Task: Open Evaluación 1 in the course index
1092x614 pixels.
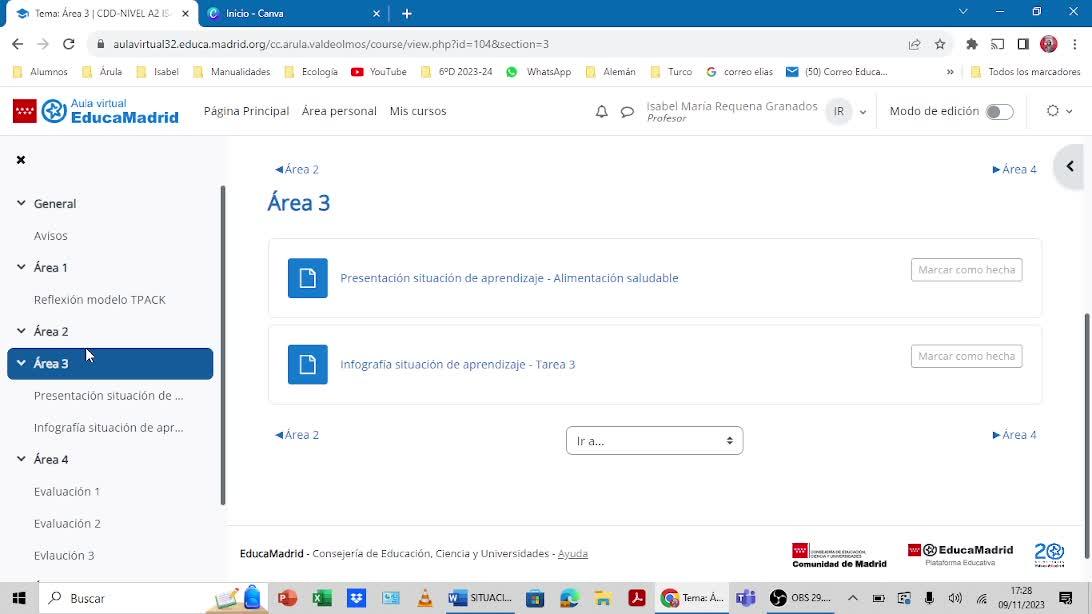Action: 67,491
